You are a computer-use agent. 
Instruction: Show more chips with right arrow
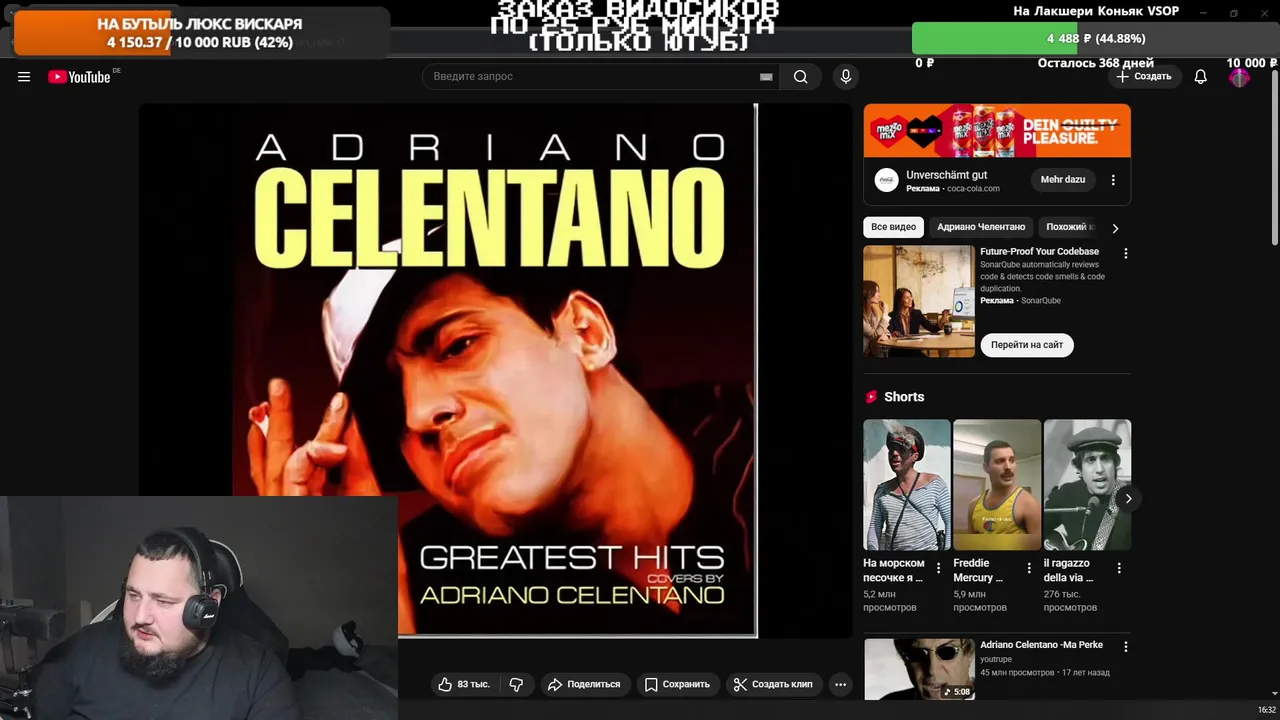pyautogui.click(x=1115, y=228)
